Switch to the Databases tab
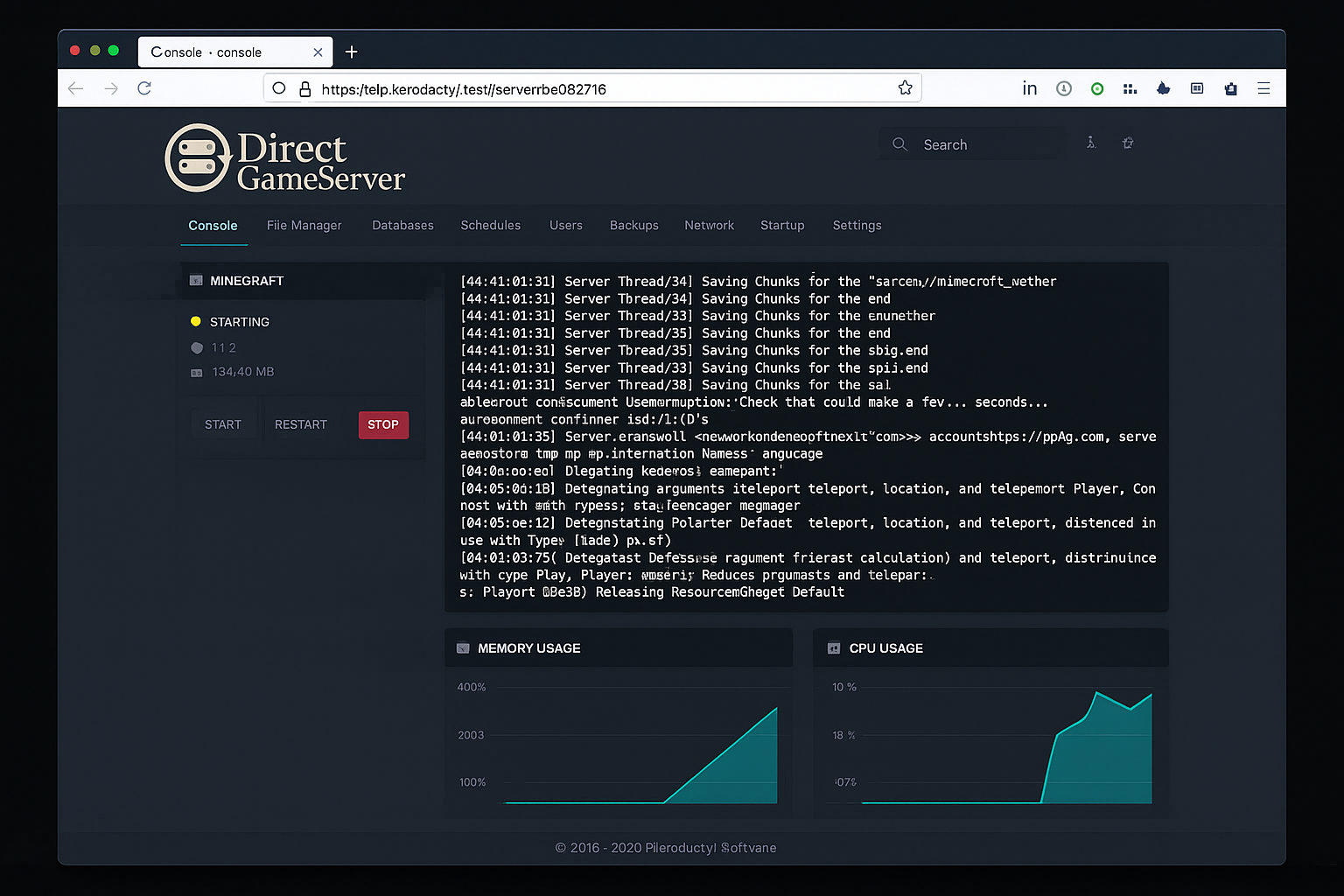 pos(402,226)
